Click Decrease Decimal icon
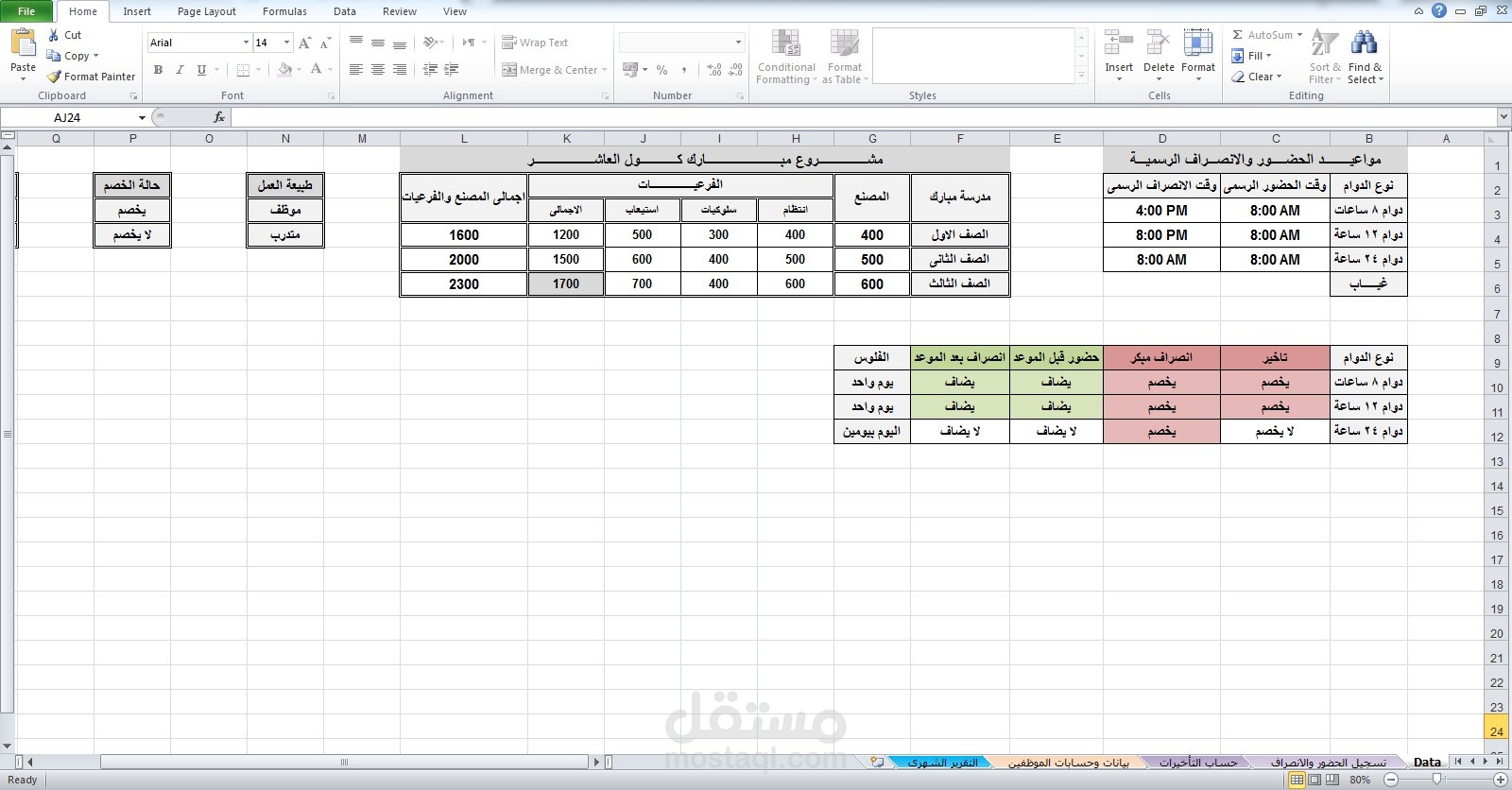The image size is (1512, 790). pyautogui.click(x=735, y=70)
